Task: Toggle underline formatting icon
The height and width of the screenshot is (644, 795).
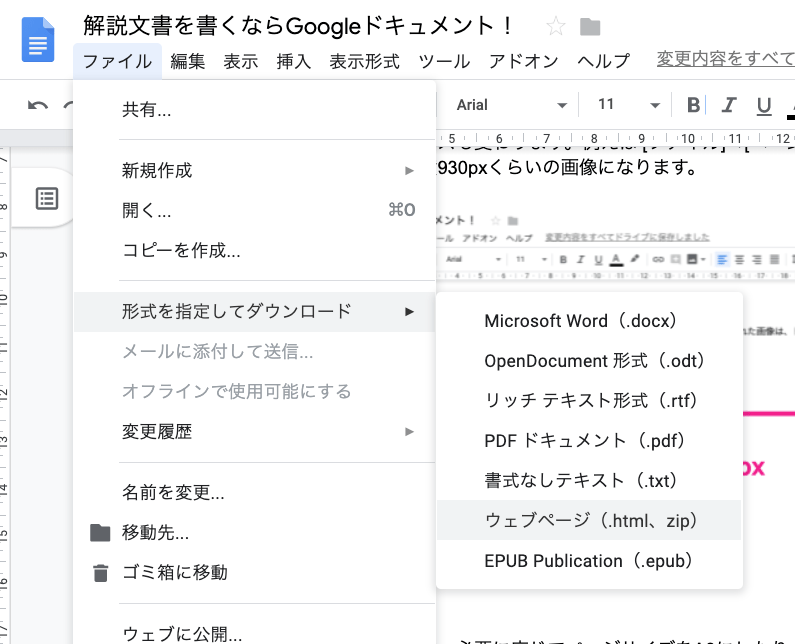Action: [x=764, y=105]
